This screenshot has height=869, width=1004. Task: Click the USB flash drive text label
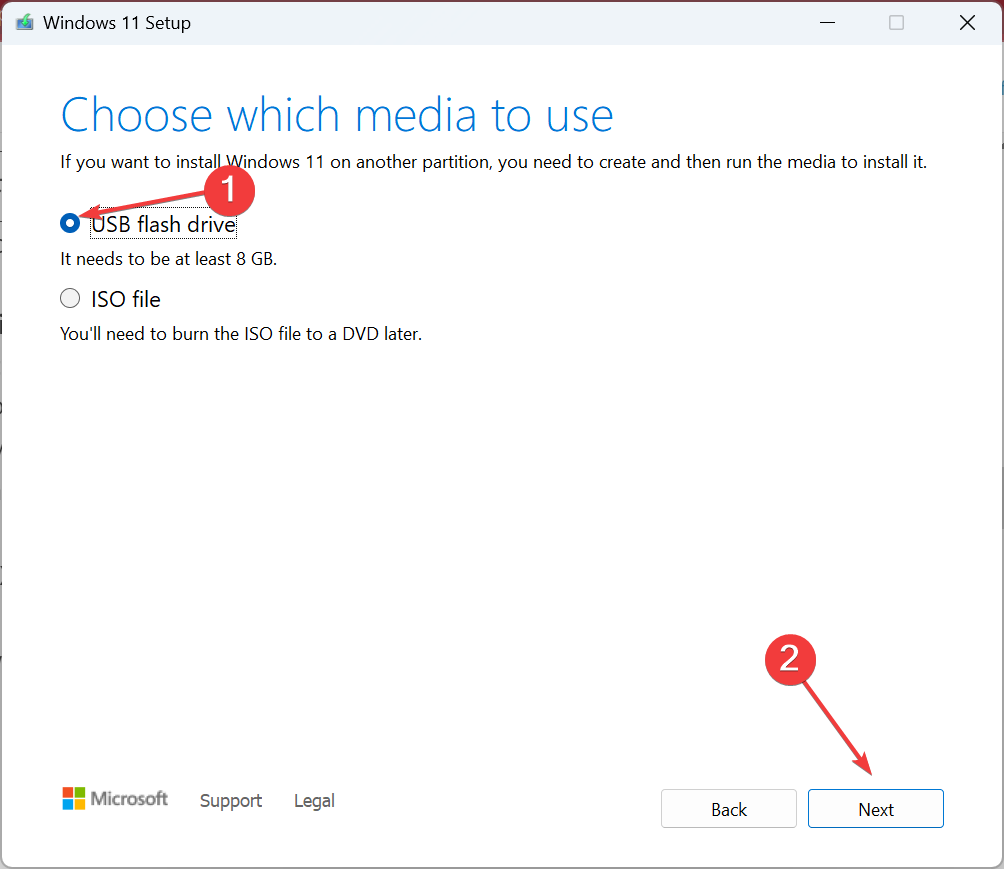(163, 224)
